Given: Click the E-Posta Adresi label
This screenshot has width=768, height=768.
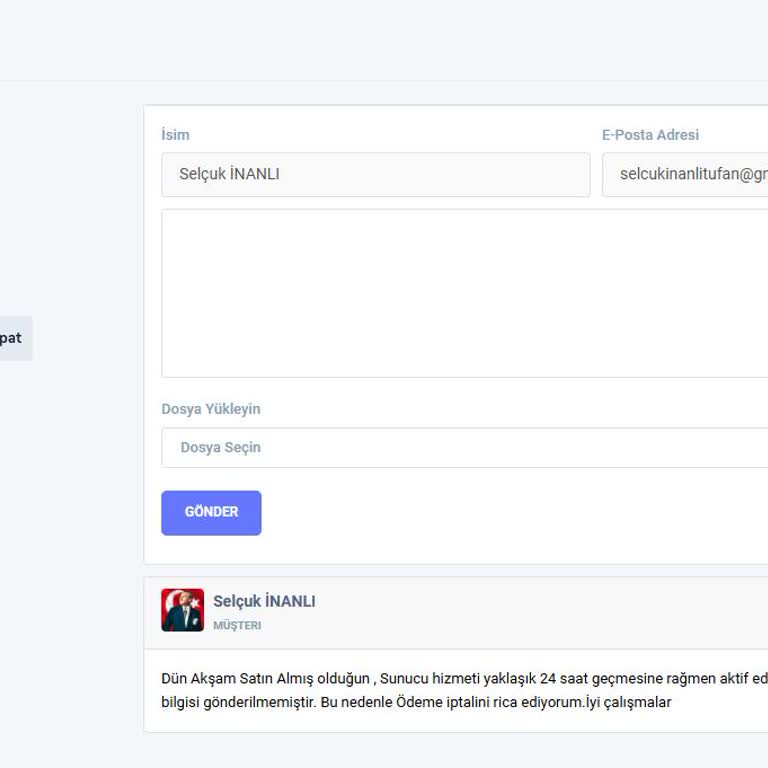Looking at the screenshot, I should pos(650,135).
